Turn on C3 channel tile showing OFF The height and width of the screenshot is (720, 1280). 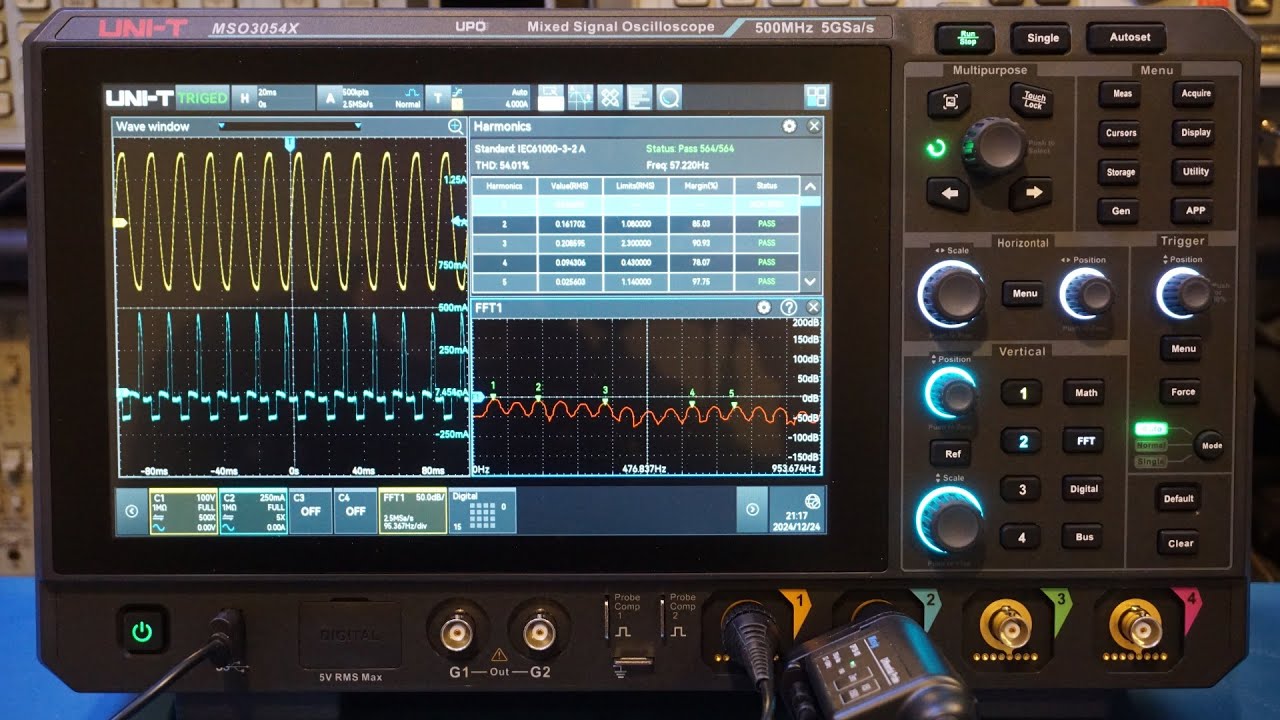coord(311,510)
